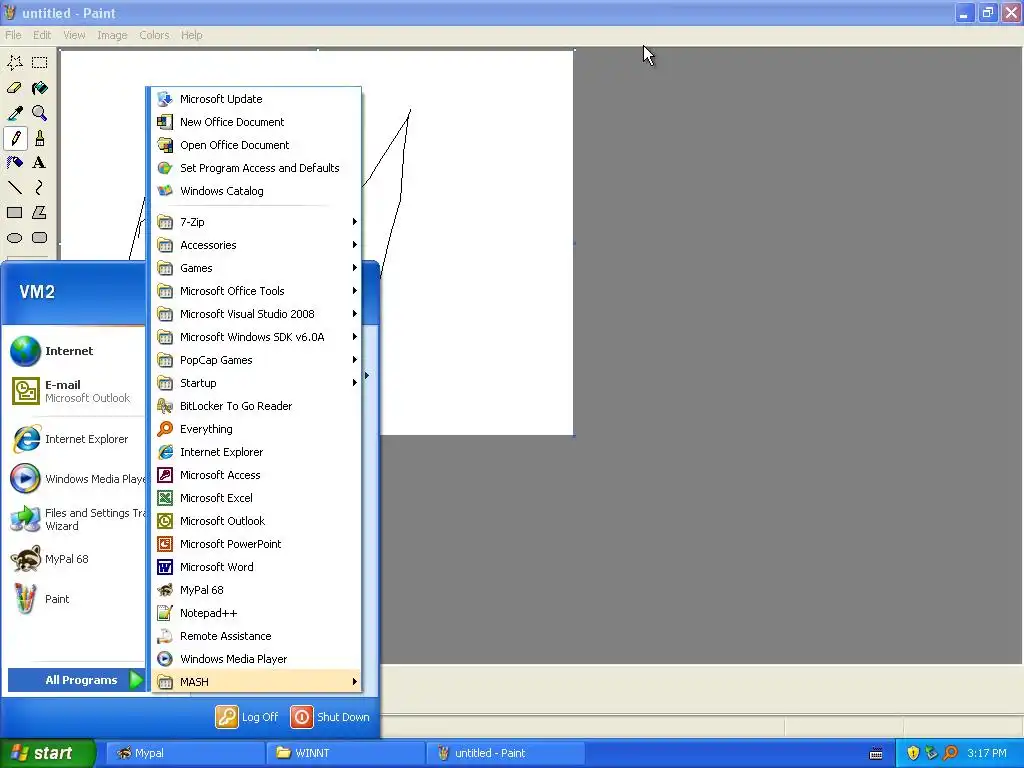The width and height of the screenshot is (1024, 768).
Task: Switch to Mypal taskbar window
Action: tap(185, 753)
